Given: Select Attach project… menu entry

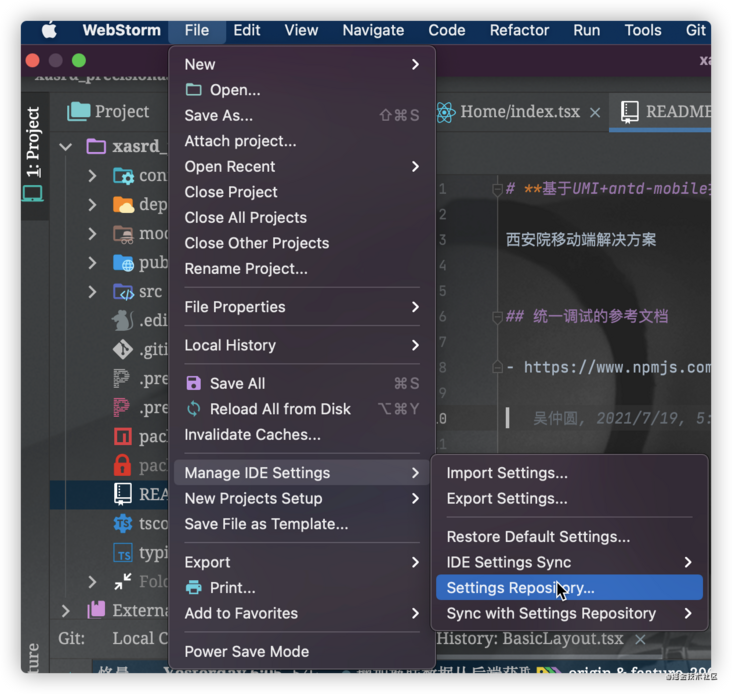Looking at the screenshot, I should (x=302, y=141).
